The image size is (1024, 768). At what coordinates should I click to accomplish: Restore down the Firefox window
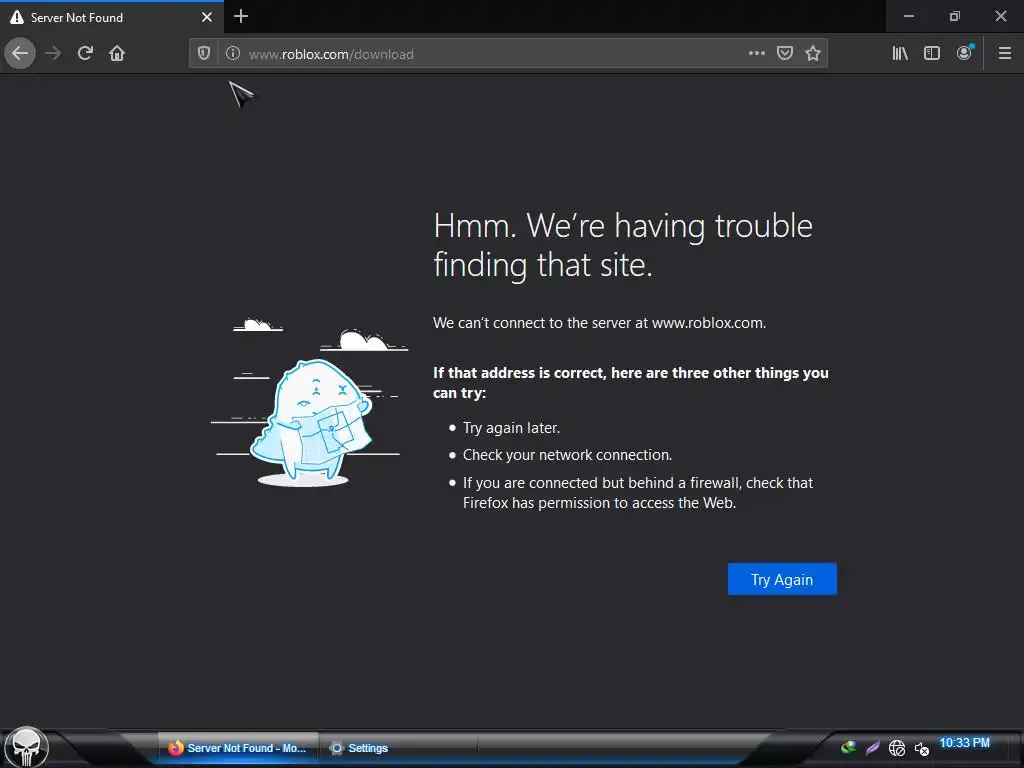[x=955, y=16]
